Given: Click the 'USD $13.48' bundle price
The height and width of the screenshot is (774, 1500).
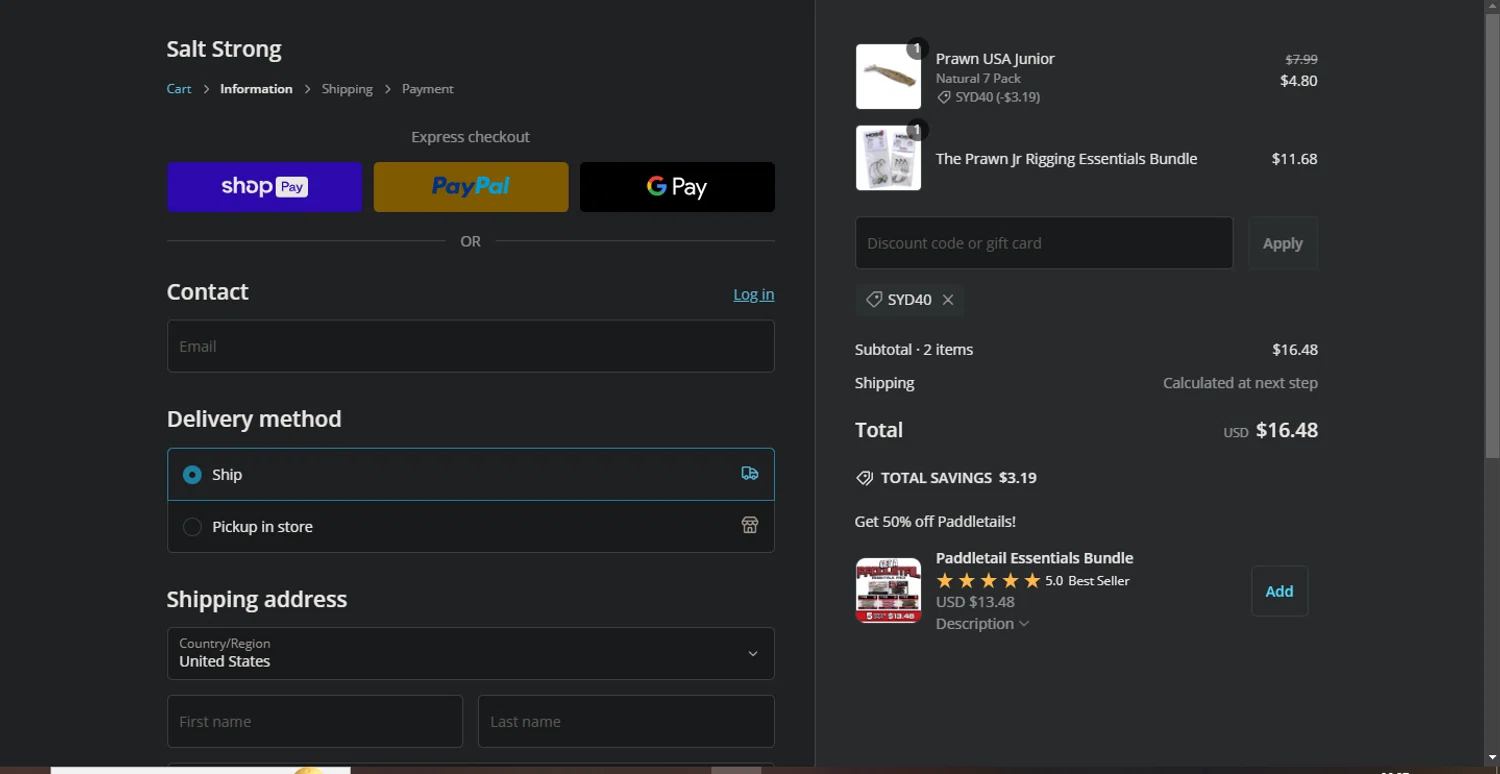Looking at the screenshot, I should 975,602.
